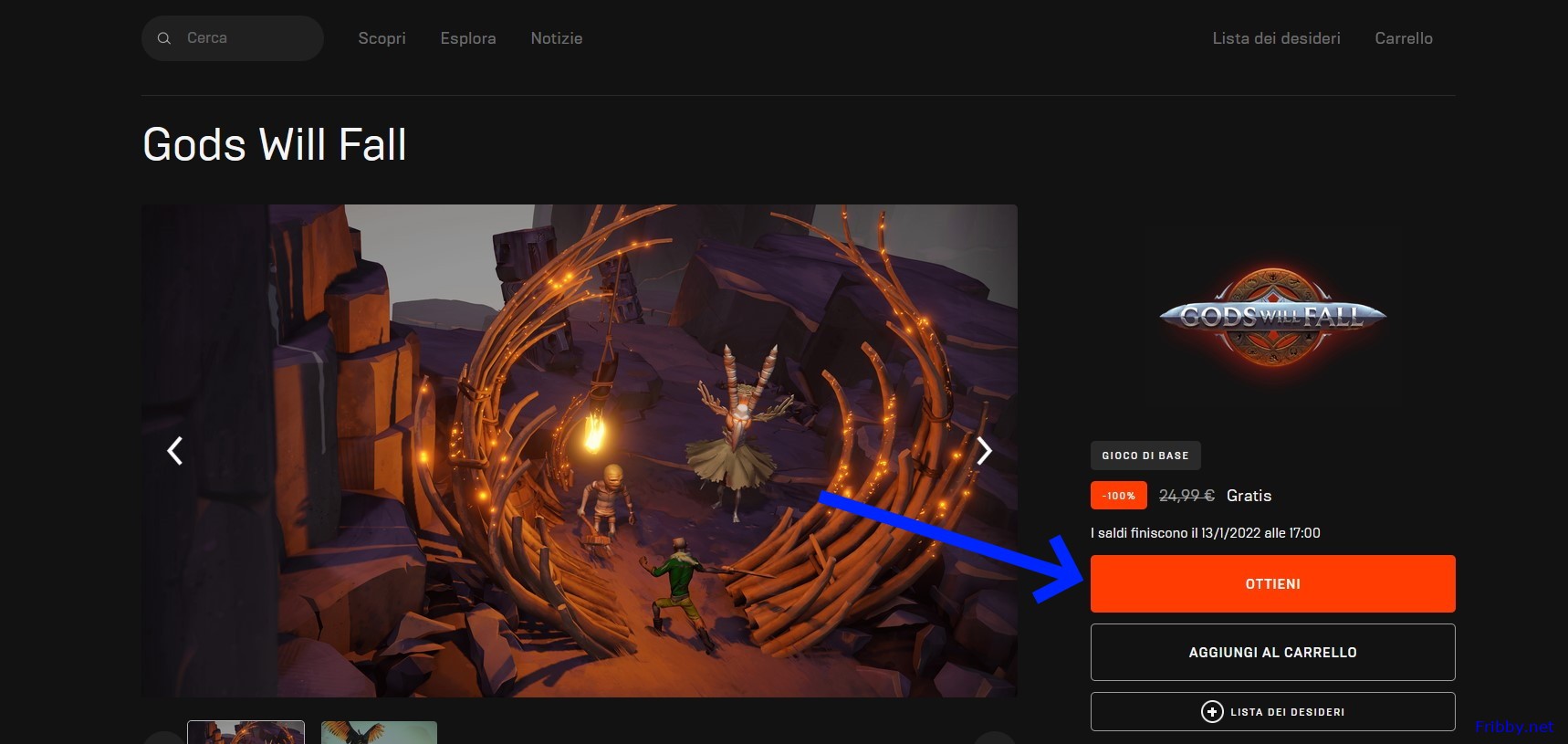
Task: Open Lista dei desideri in header
Action: [x=1276, y=38]
